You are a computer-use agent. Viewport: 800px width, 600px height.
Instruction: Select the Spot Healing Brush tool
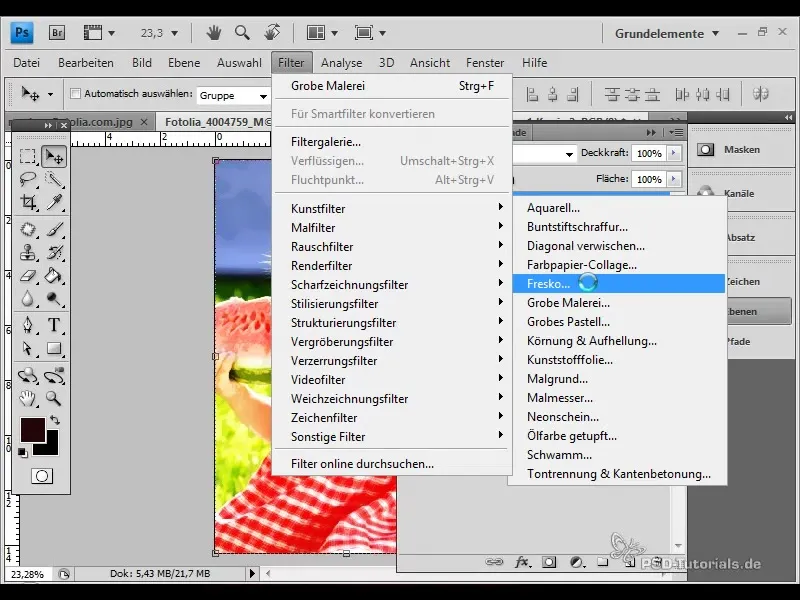coord(28,230)
